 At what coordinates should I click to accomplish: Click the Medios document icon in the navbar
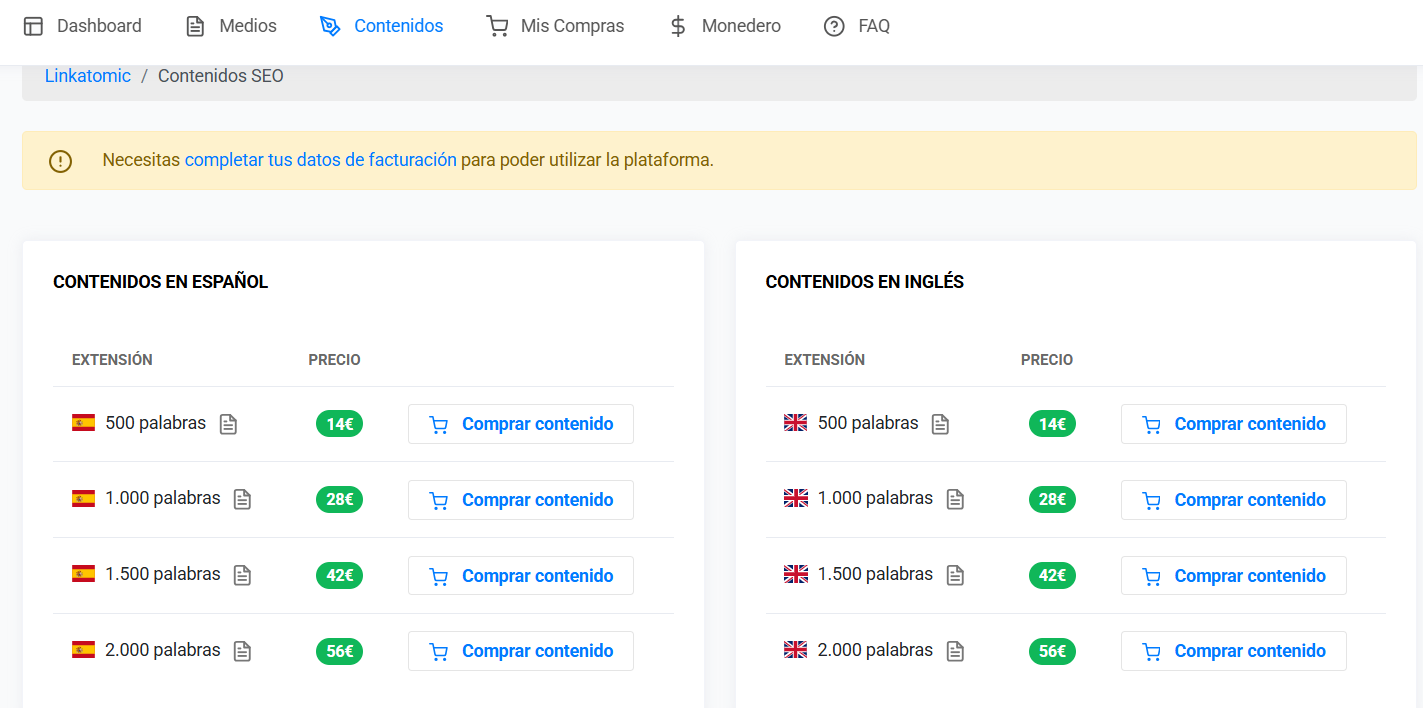193,25
